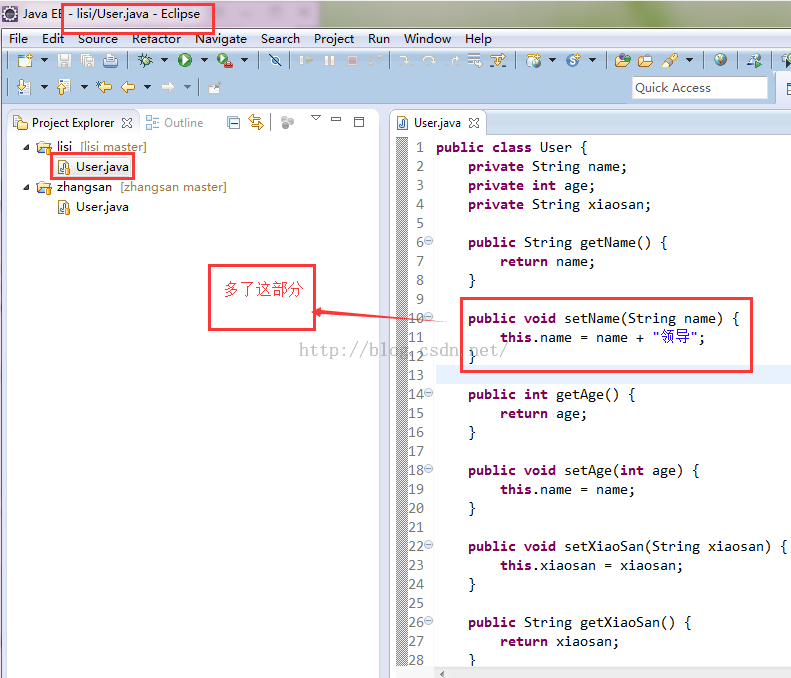The image size is (791, 678).
Task: Open the Previous Annotation dropdown arrow
Action: pos(84,87)
